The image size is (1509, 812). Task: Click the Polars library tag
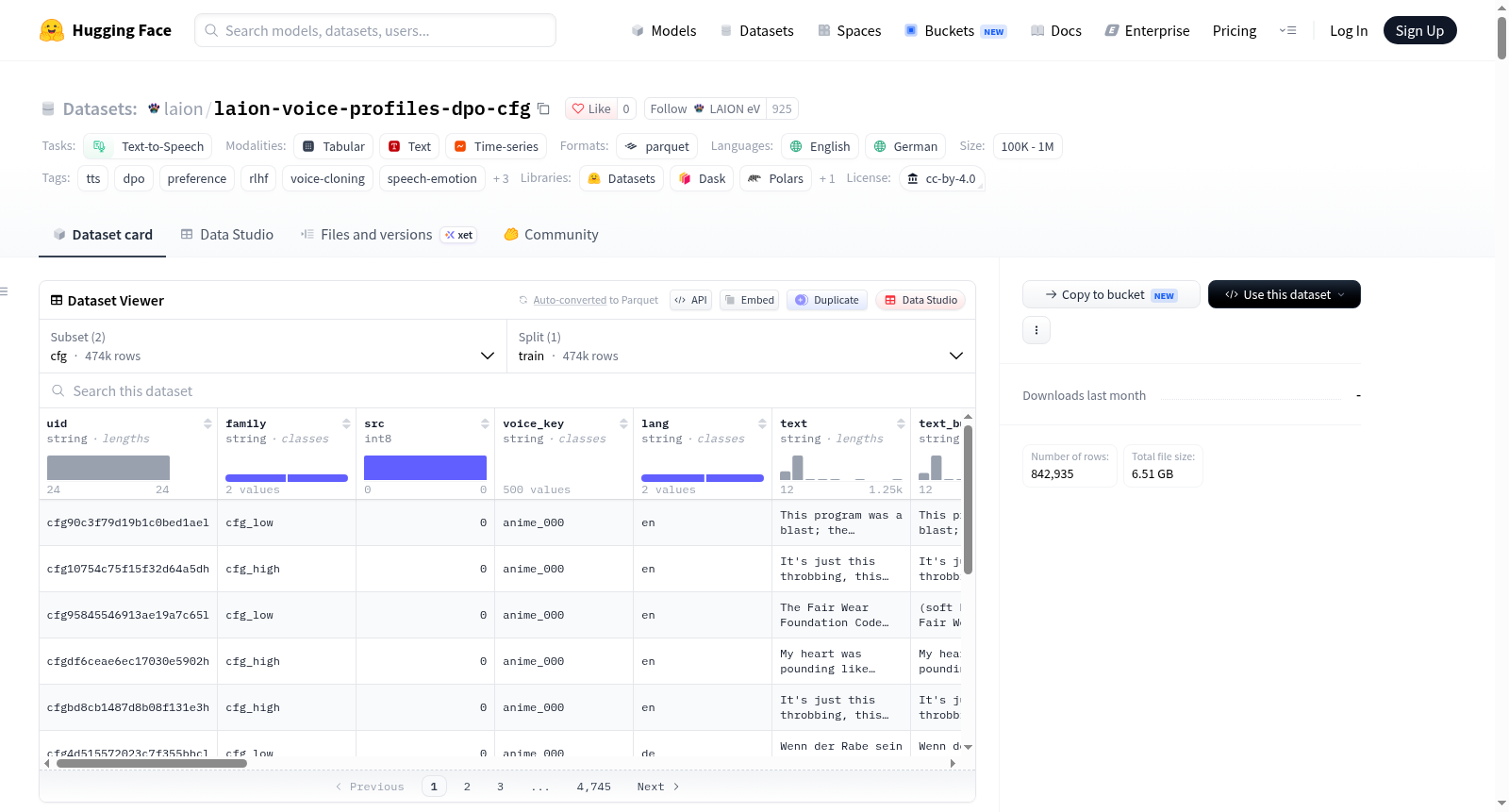pos(776,178)
